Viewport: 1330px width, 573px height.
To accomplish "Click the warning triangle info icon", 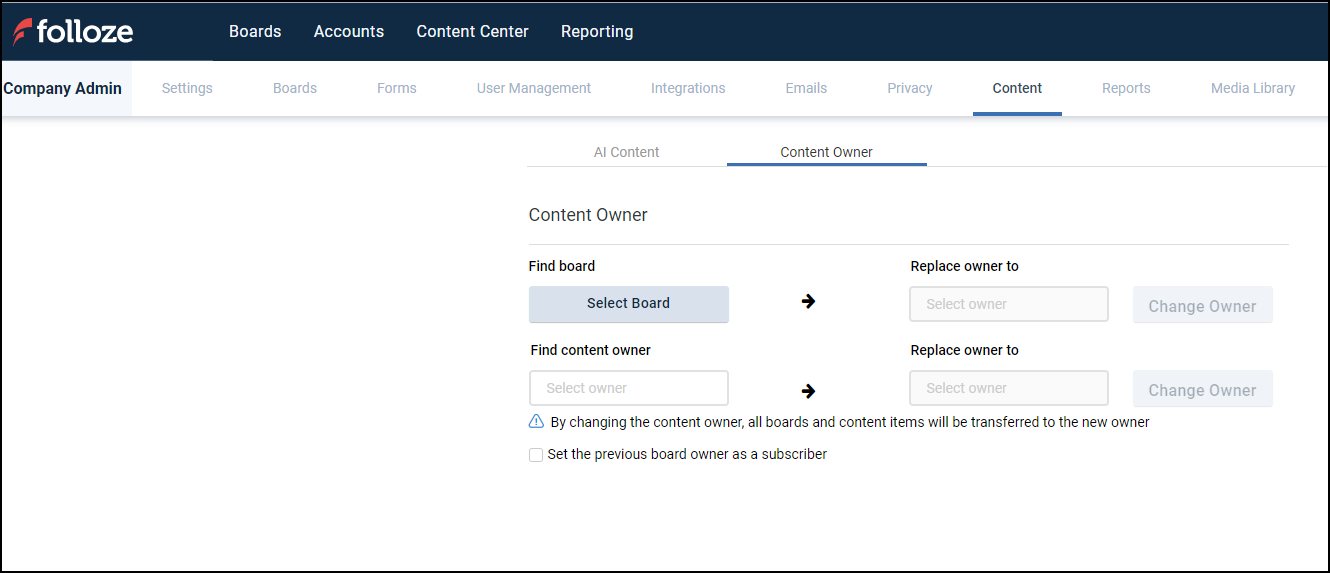I will 536,422.
